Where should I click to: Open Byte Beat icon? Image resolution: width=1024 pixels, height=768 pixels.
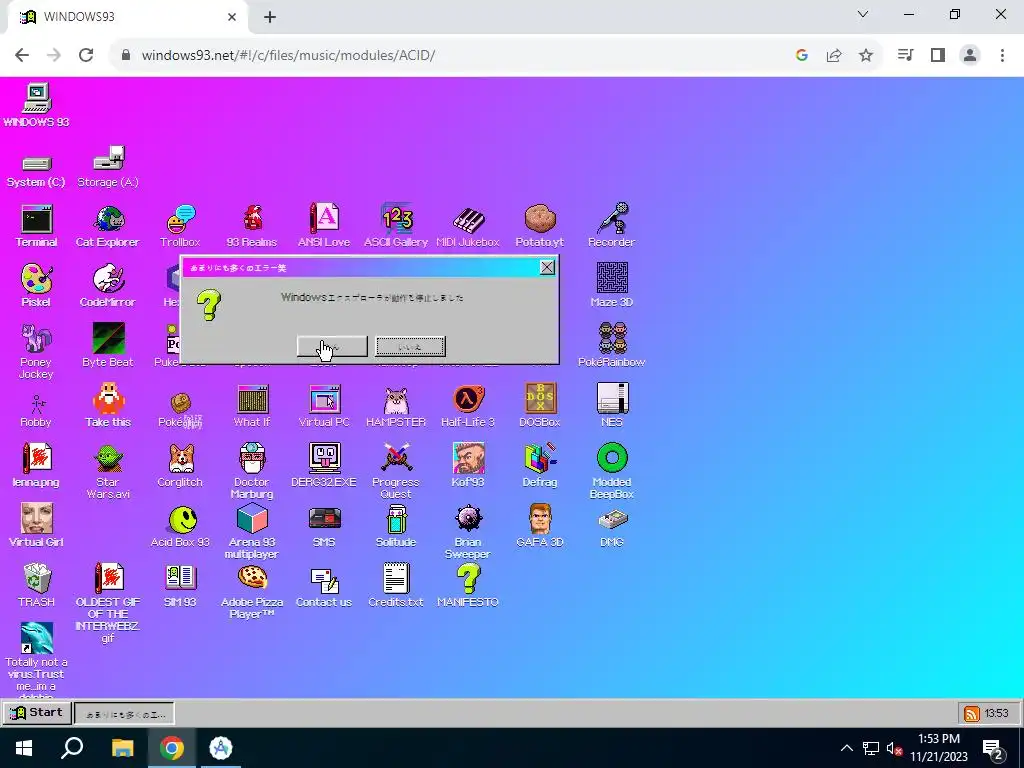[108, 345]
